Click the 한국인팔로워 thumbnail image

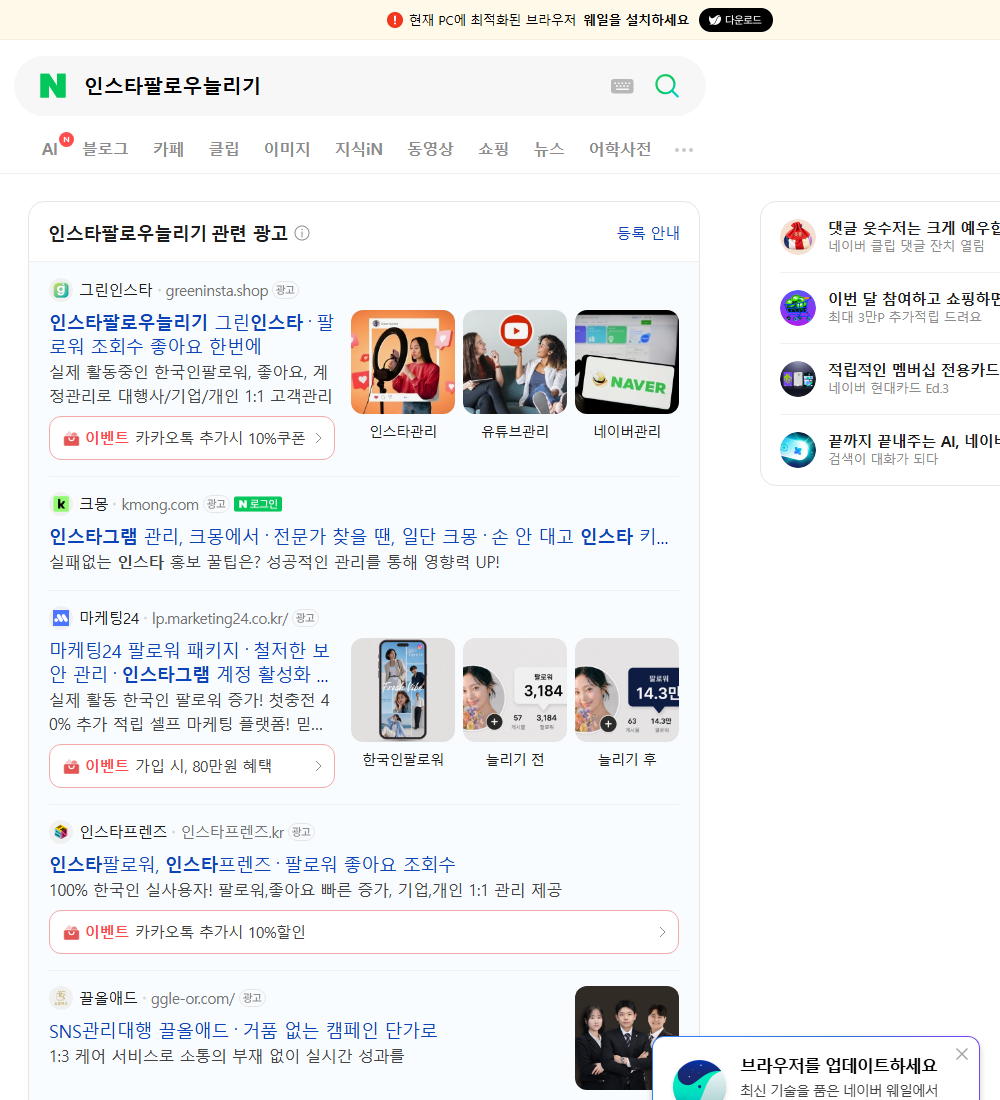tap(403, 690)
